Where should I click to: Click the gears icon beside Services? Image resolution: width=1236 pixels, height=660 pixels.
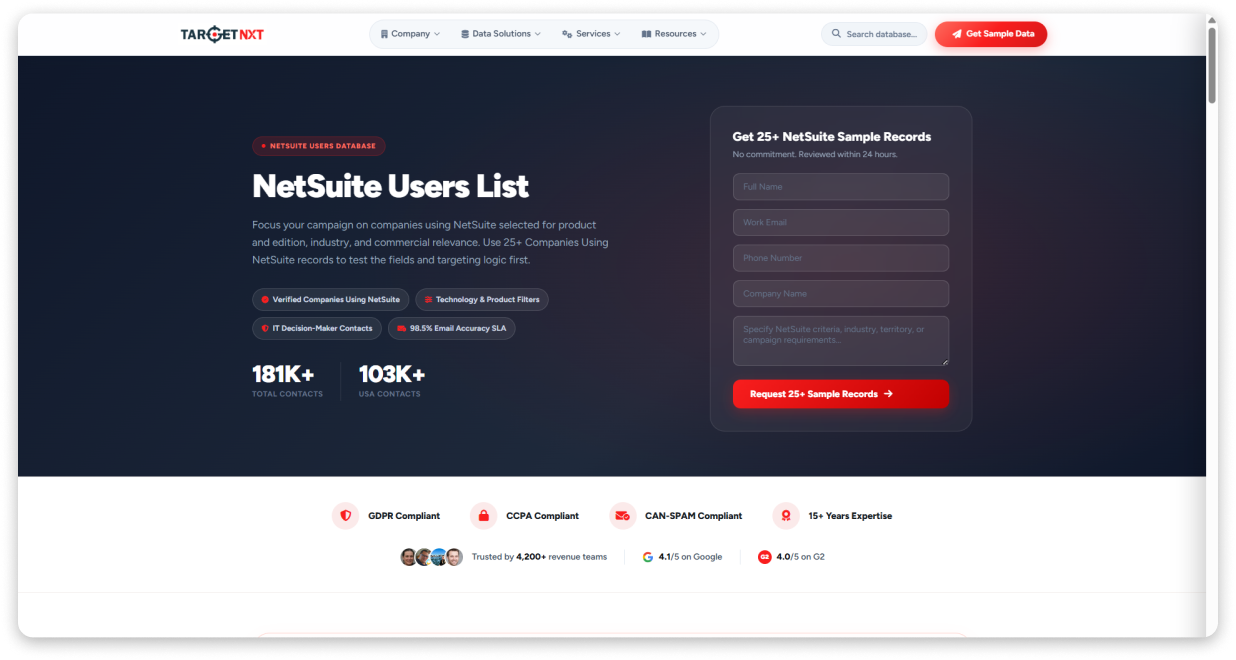point(567,34)
